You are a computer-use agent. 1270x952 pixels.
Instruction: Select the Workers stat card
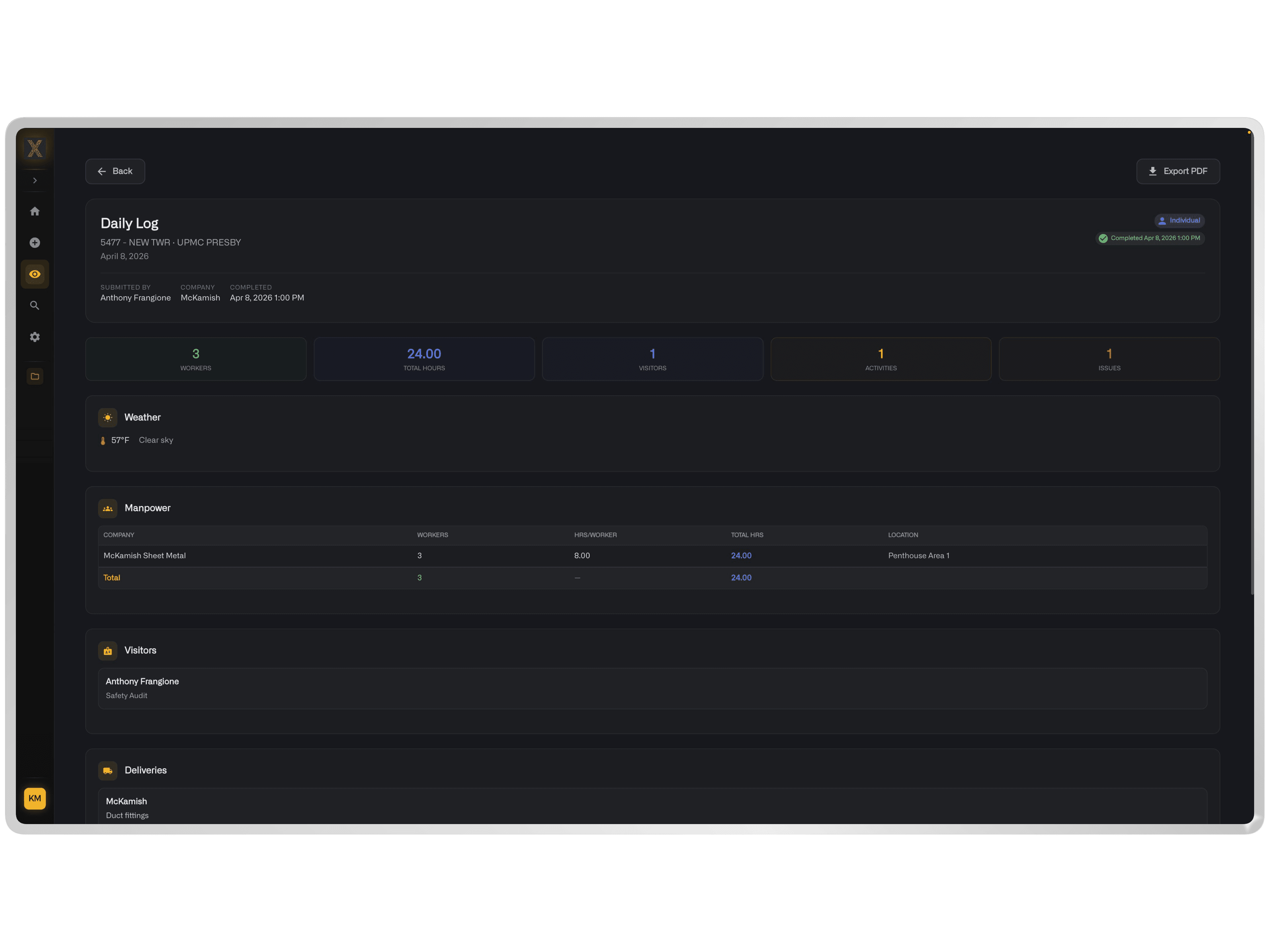click(196, 359)
